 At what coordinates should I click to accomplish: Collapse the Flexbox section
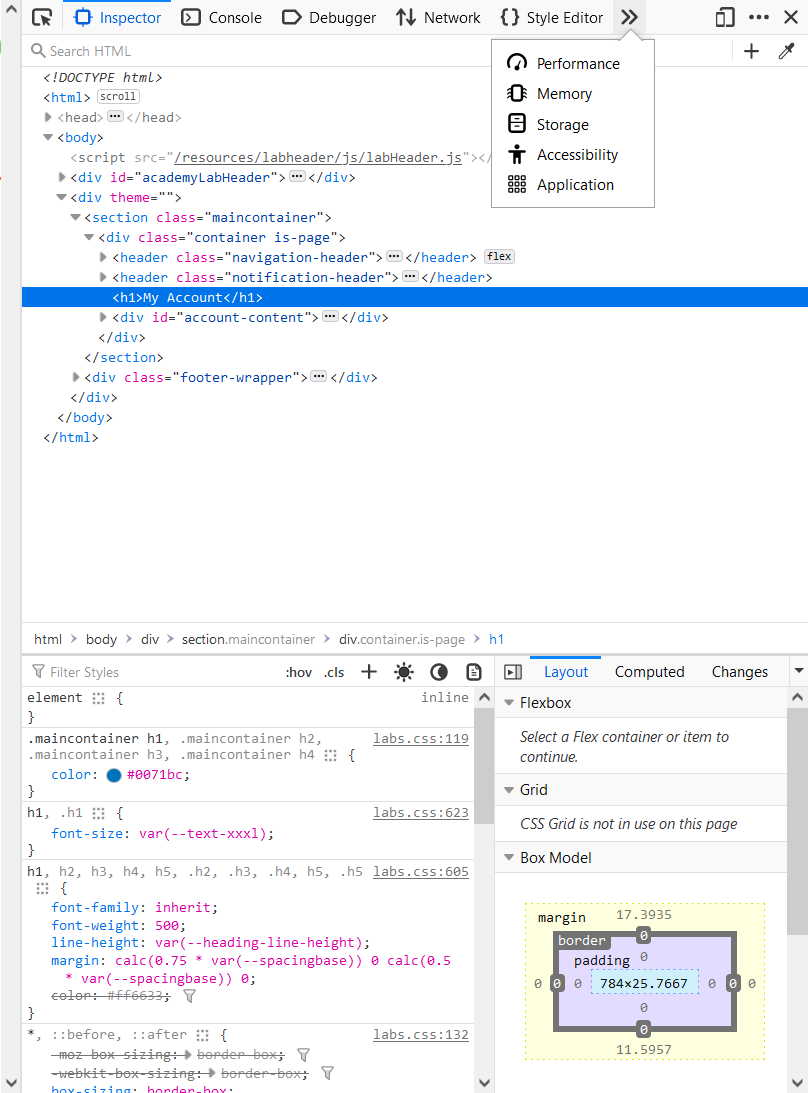click(x=509, y=703)
